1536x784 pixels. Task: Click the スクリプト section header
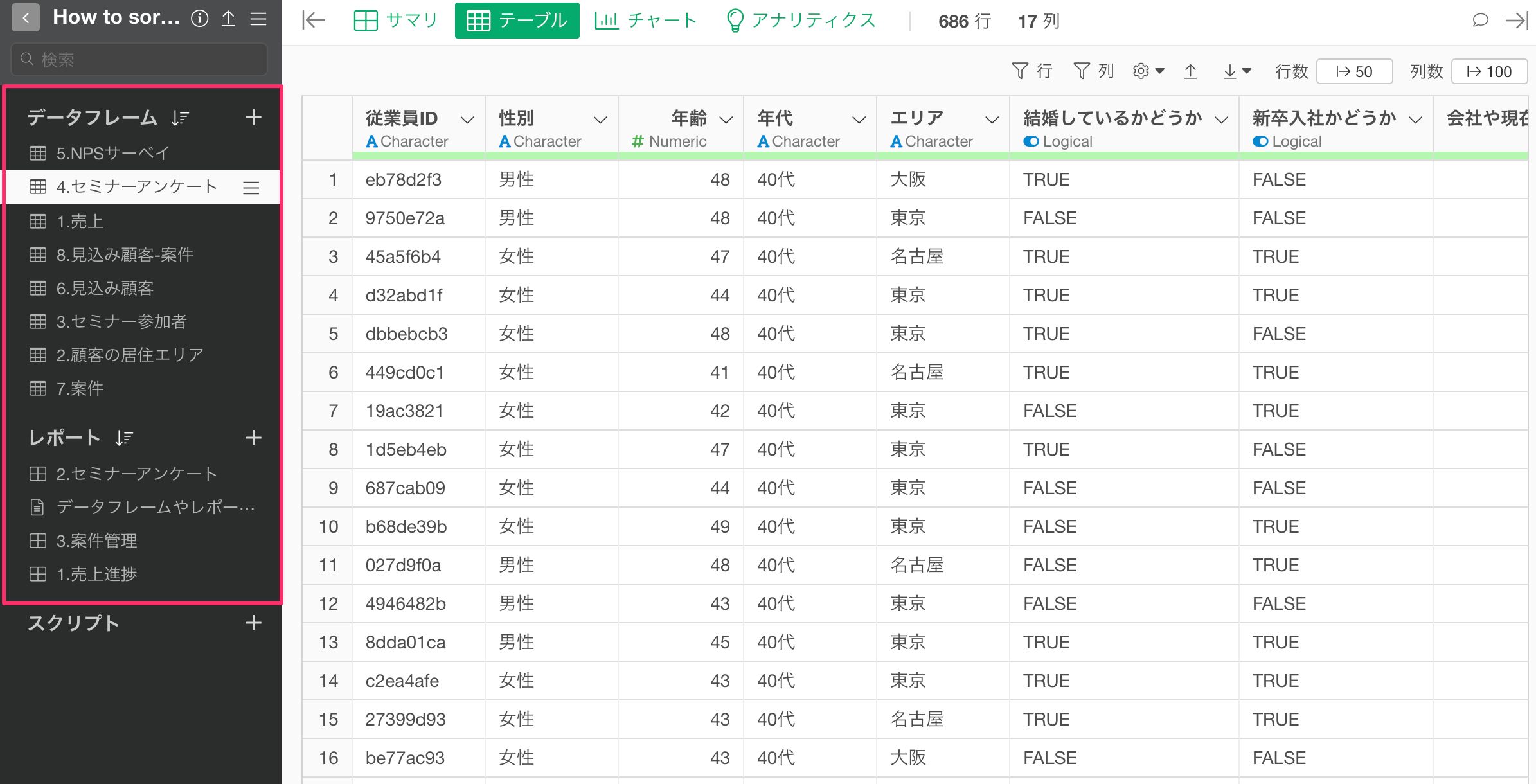[73, 623]
